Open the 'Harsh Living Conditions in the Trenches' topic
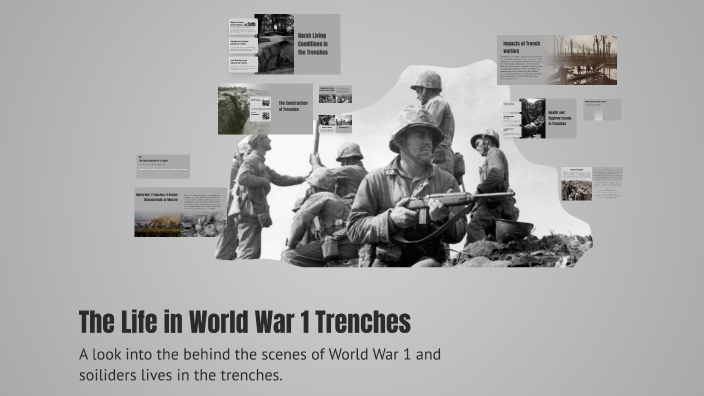704x396 pixels. pos(284,44)
